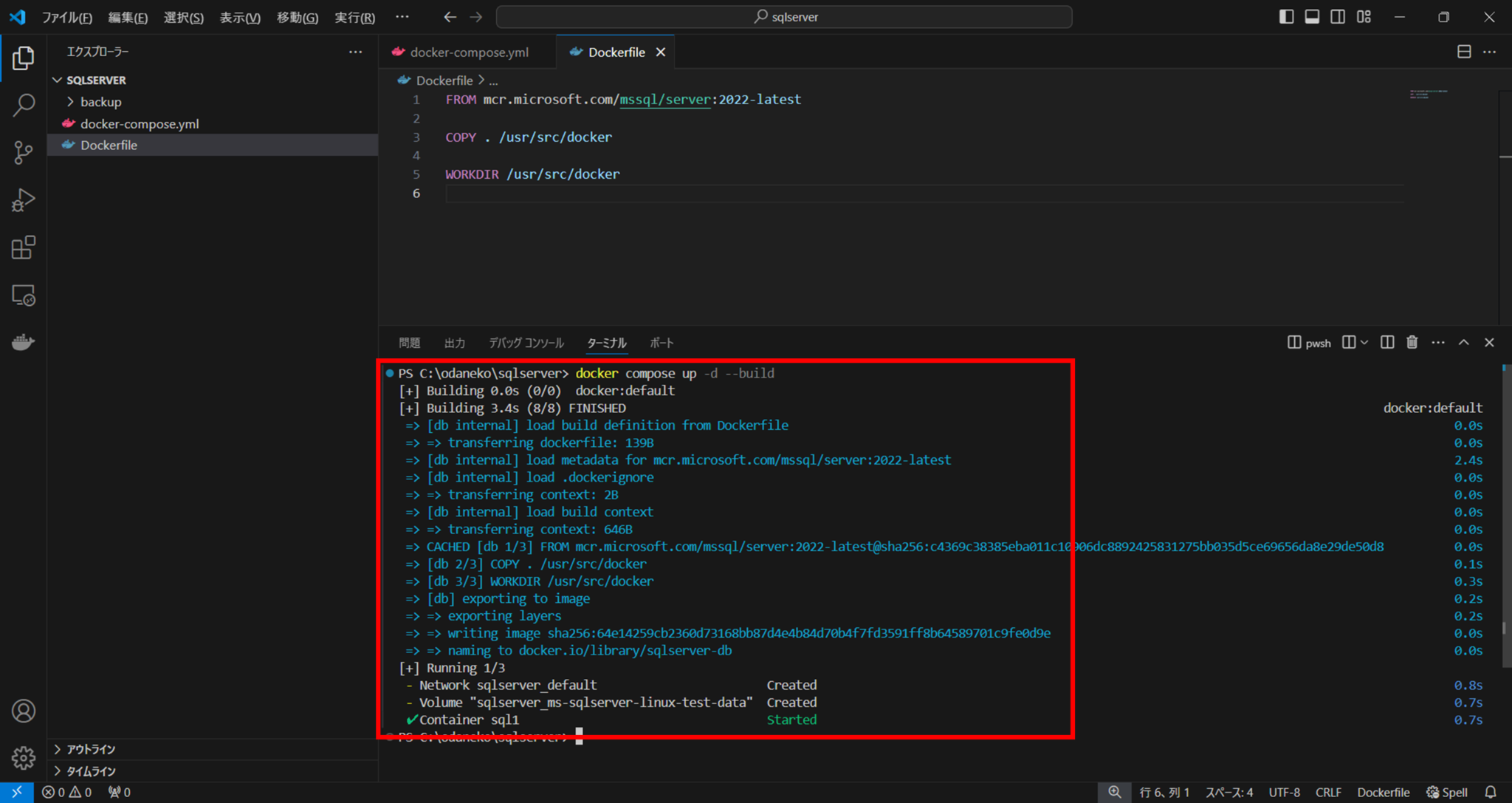Toggle the primary sidebar visibility
This screenshot has height=803, width=1512.
[1287, 16]
